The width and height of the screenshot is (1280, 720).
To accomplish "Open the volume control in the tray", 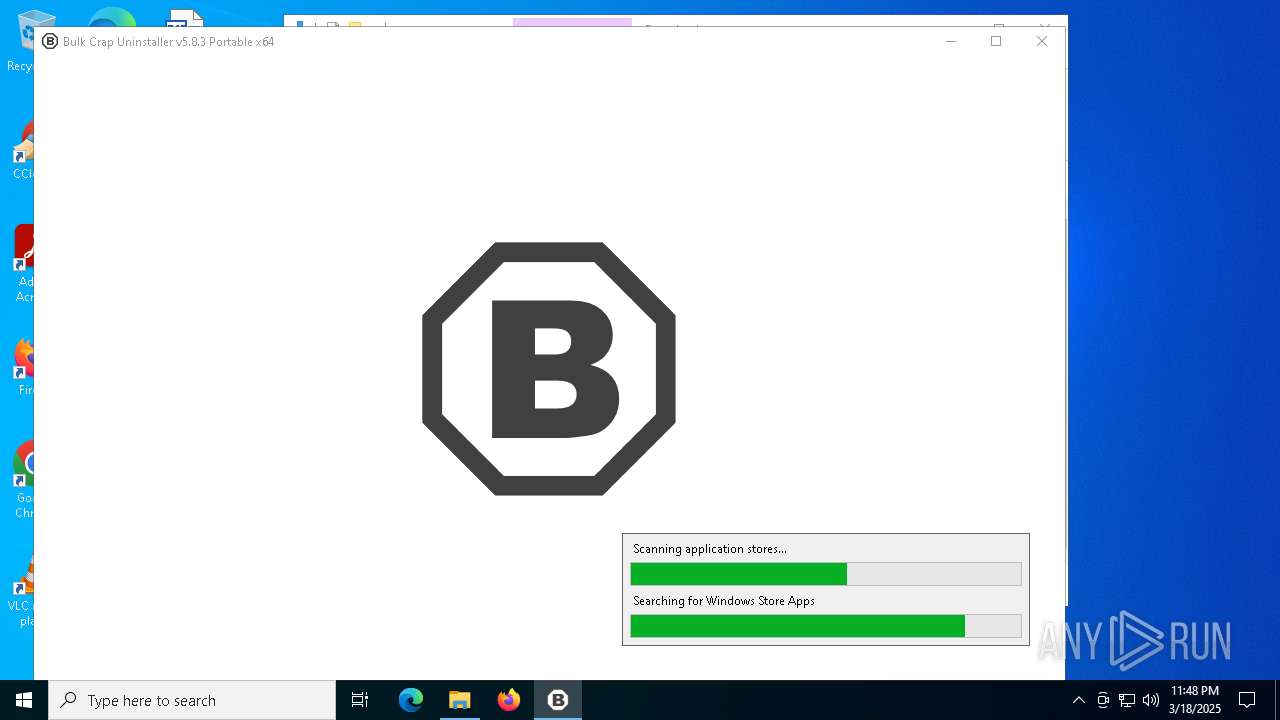I will [x=1151, y=700].
